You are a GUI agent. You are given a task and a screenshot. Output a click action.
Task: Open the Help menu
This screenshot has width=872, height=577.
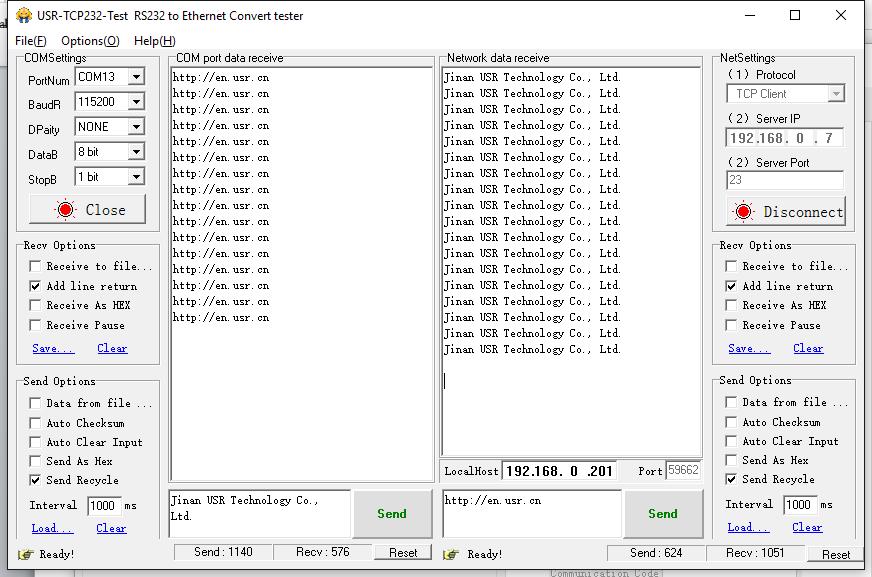pos(155,41)
